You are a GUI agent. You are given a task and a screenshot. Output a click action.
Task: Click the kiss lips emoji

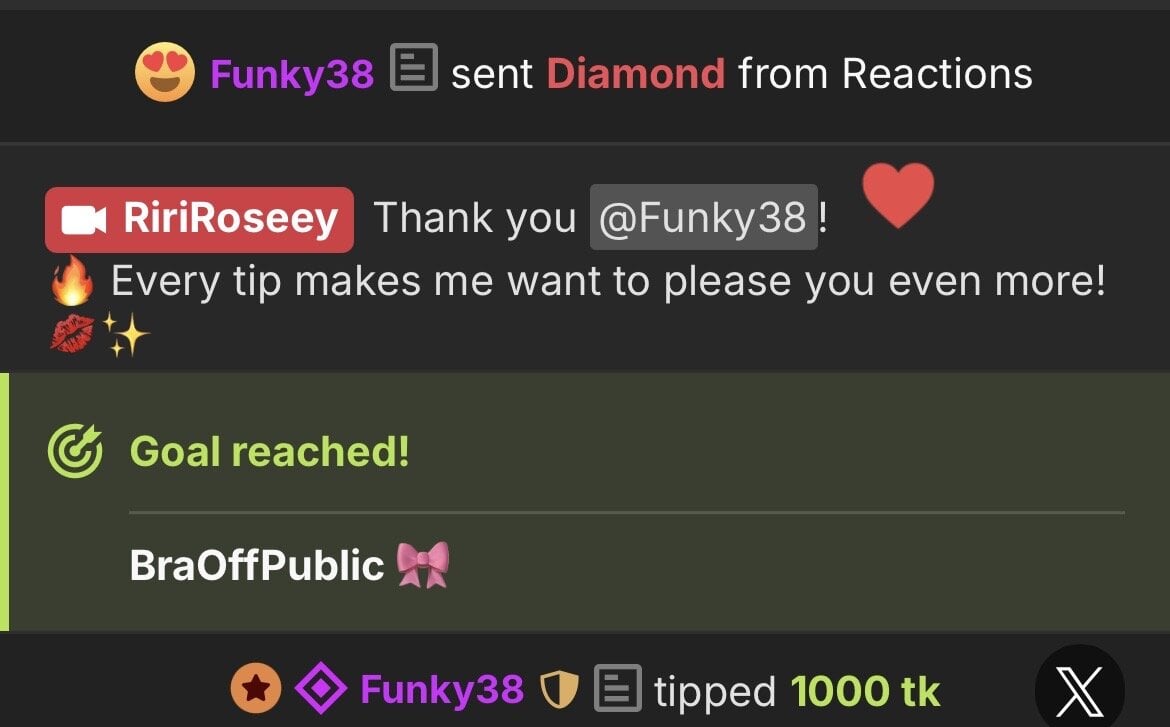coord(72,333)
